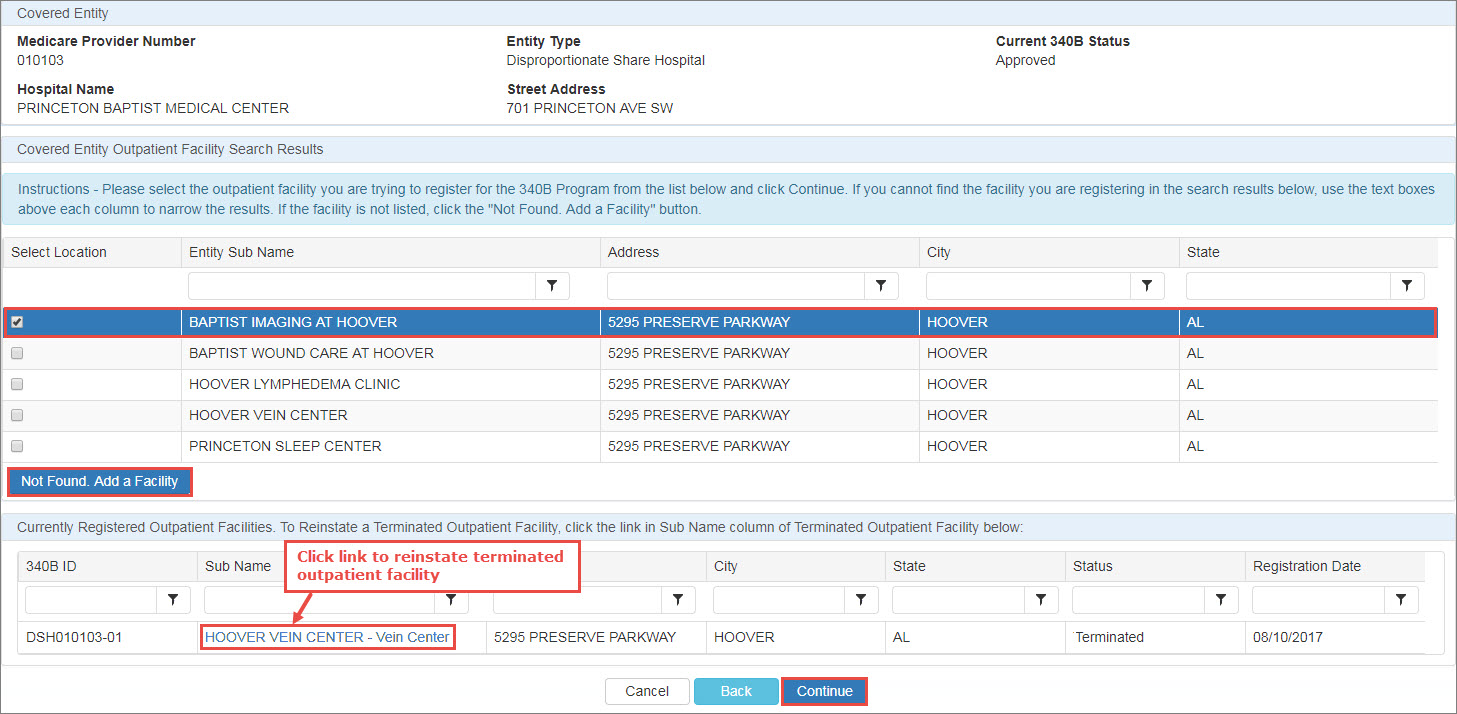Uncheck the BAPTIST IMAGING AT HOOVER checkbox

click(17, 322)
